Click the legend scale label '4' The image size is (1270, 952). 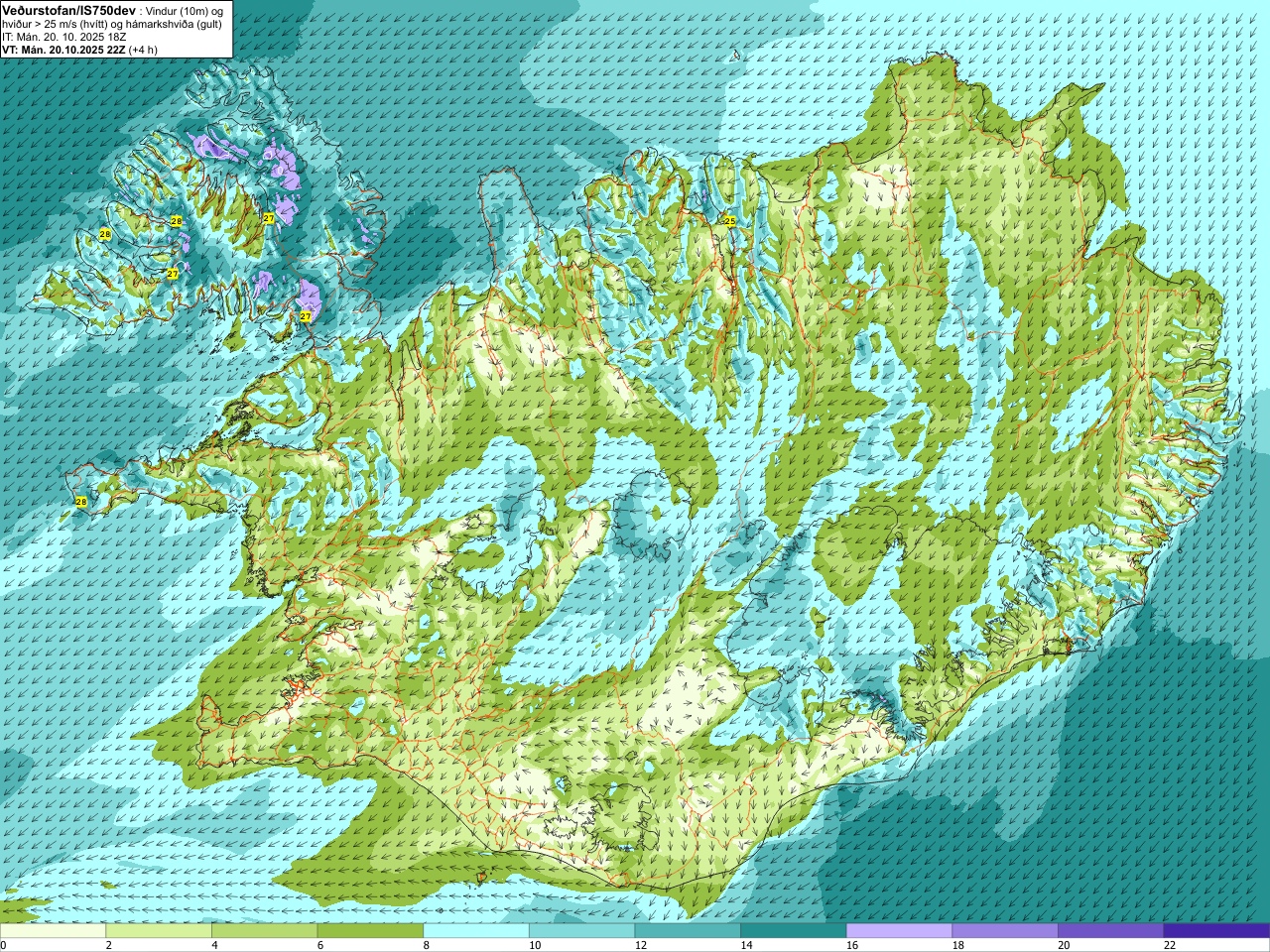click(214, 945)
